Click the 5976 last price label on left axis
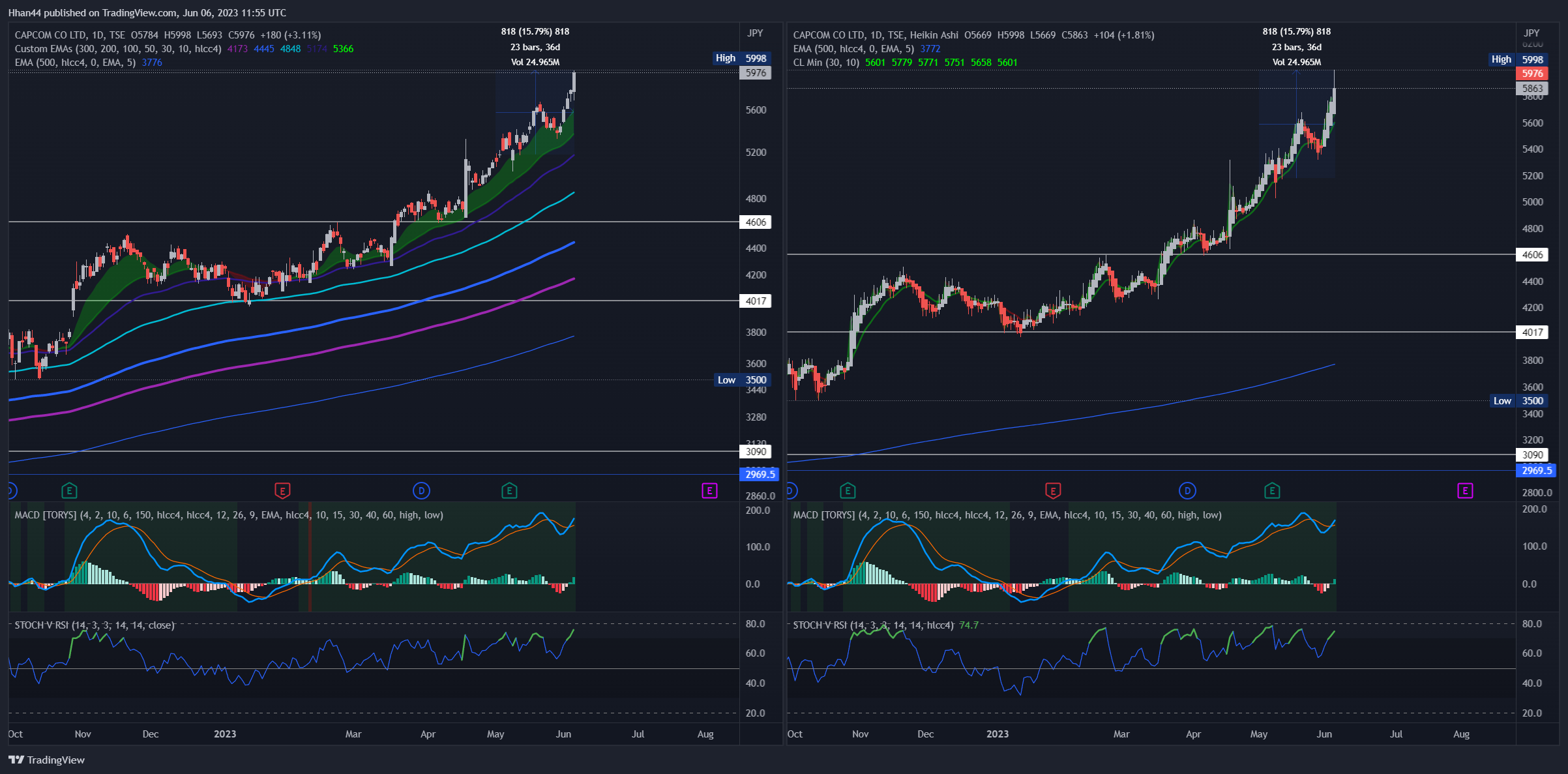 click(x=756, y=73)
